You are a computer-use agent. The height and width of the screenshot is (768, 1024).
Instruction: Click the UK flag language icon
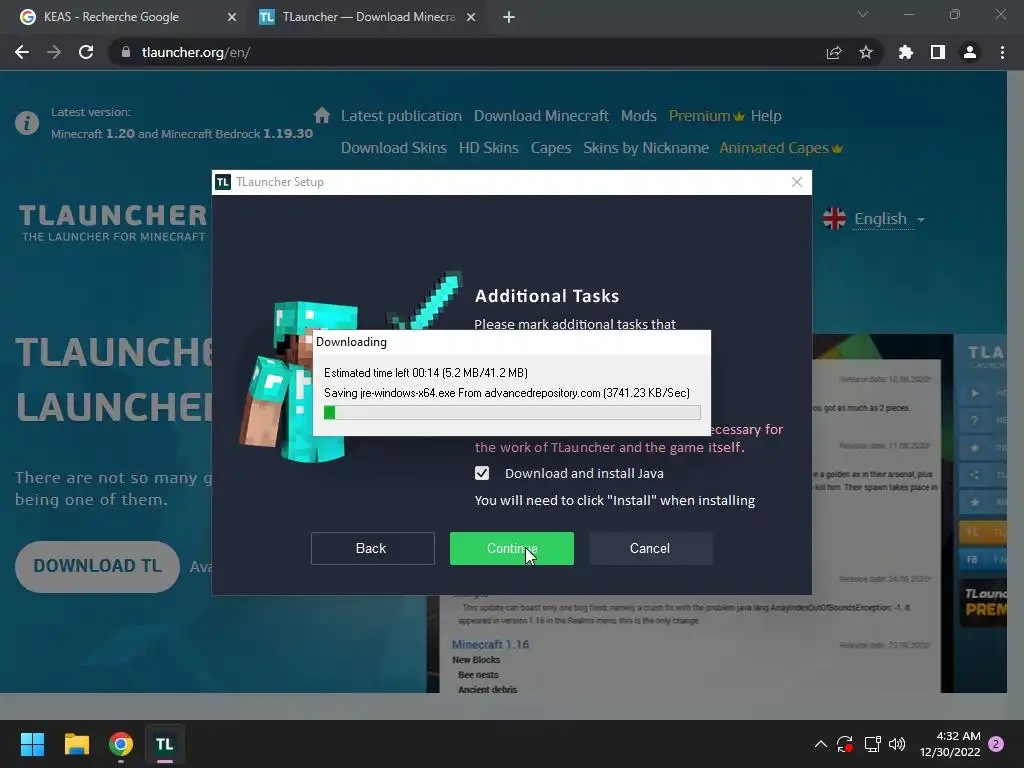(x=834, y=219)
